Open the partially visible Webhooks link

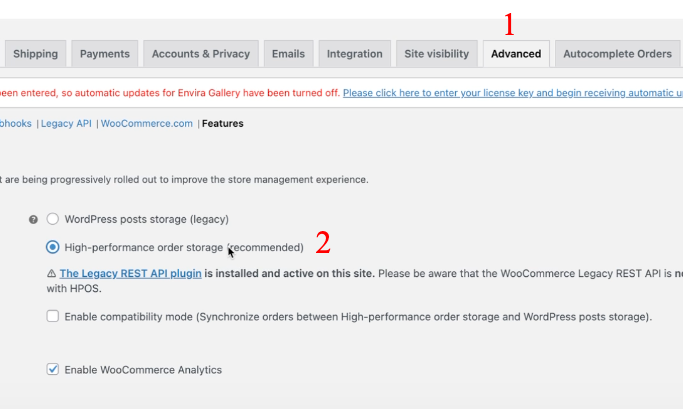tap(16, 124)
